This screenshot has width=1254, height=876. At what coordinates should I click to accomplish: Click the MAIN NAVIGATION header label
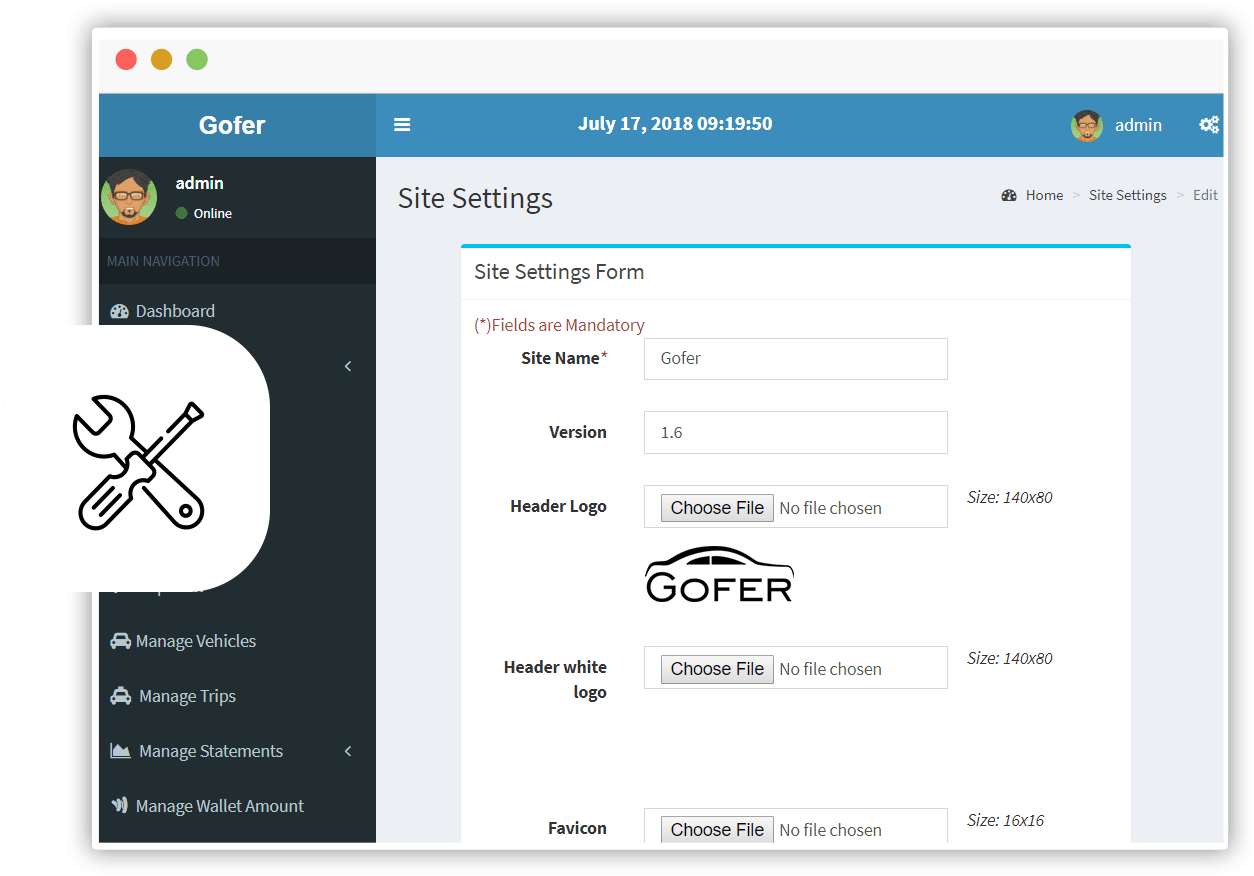163,261
